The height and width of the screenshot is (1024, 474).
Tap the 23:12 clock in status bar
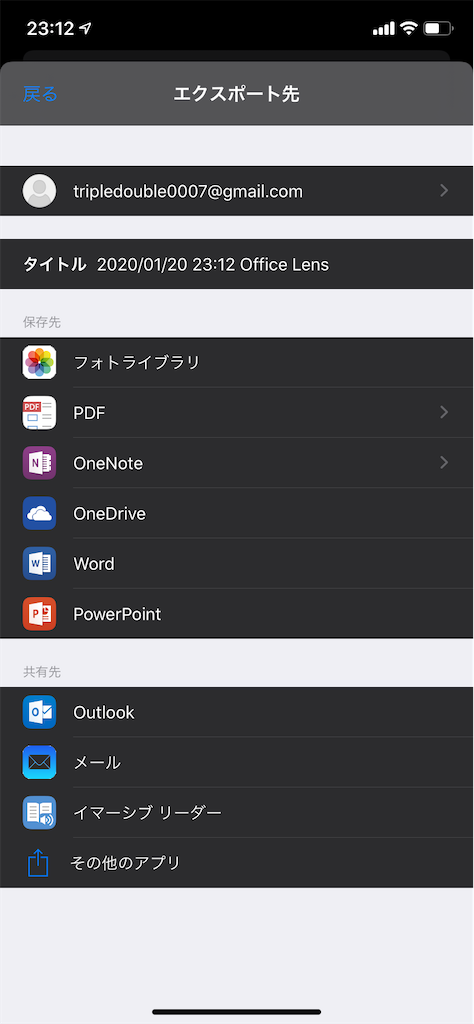(50, 29)
